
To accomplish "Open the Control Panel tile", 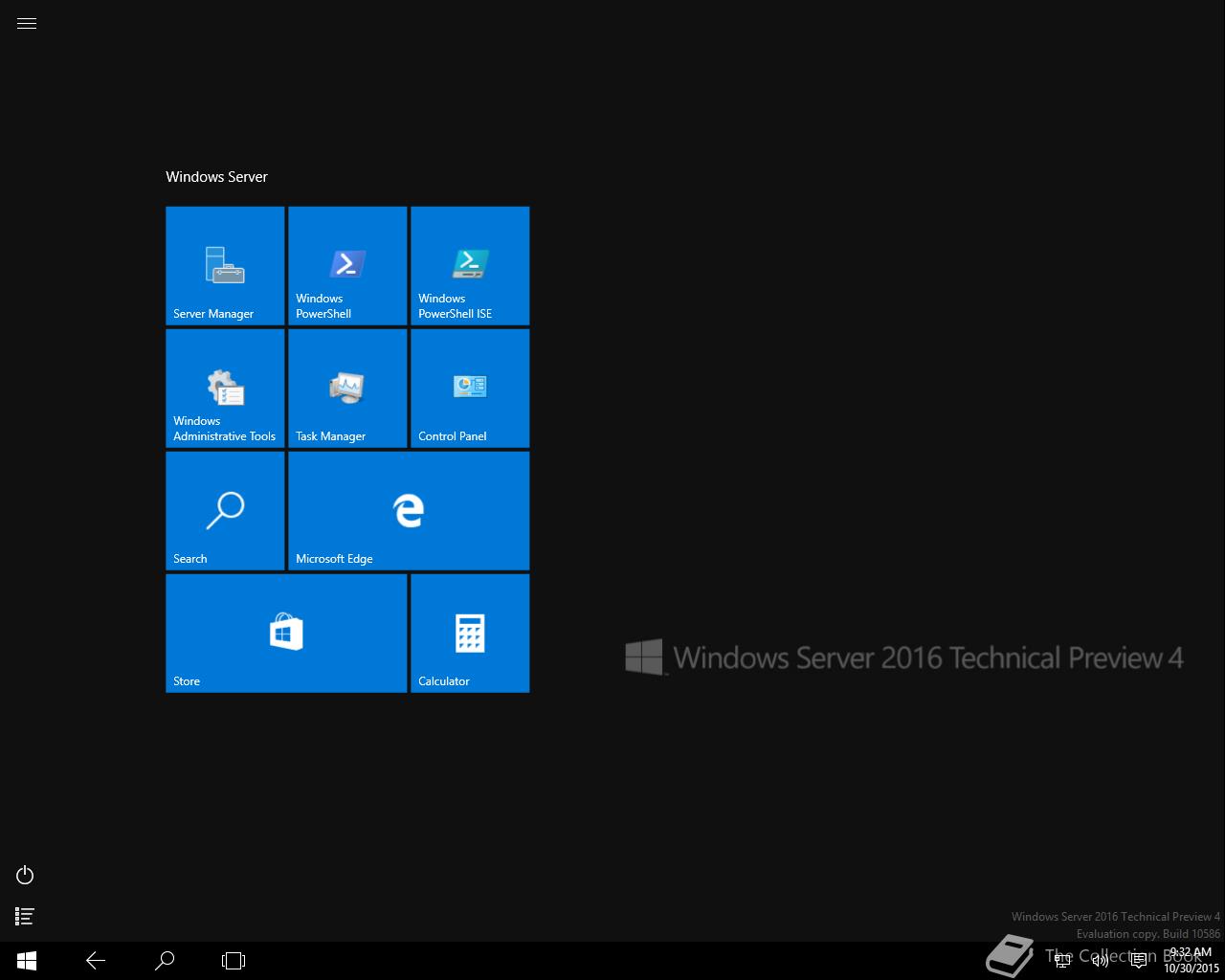I will (470, 388).
